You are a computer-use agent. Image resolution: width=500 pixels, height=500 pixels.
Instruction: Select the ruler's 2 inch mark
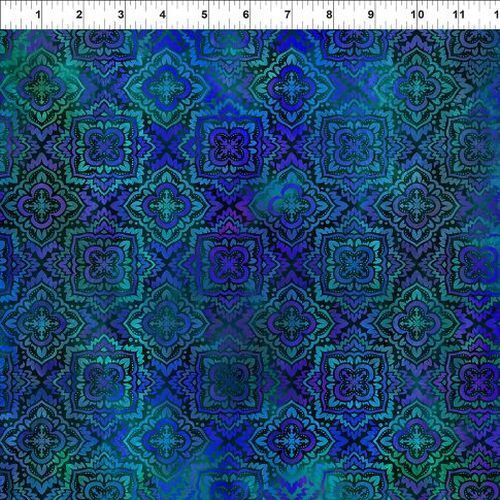pyautogui.click(x=79, y=14)
